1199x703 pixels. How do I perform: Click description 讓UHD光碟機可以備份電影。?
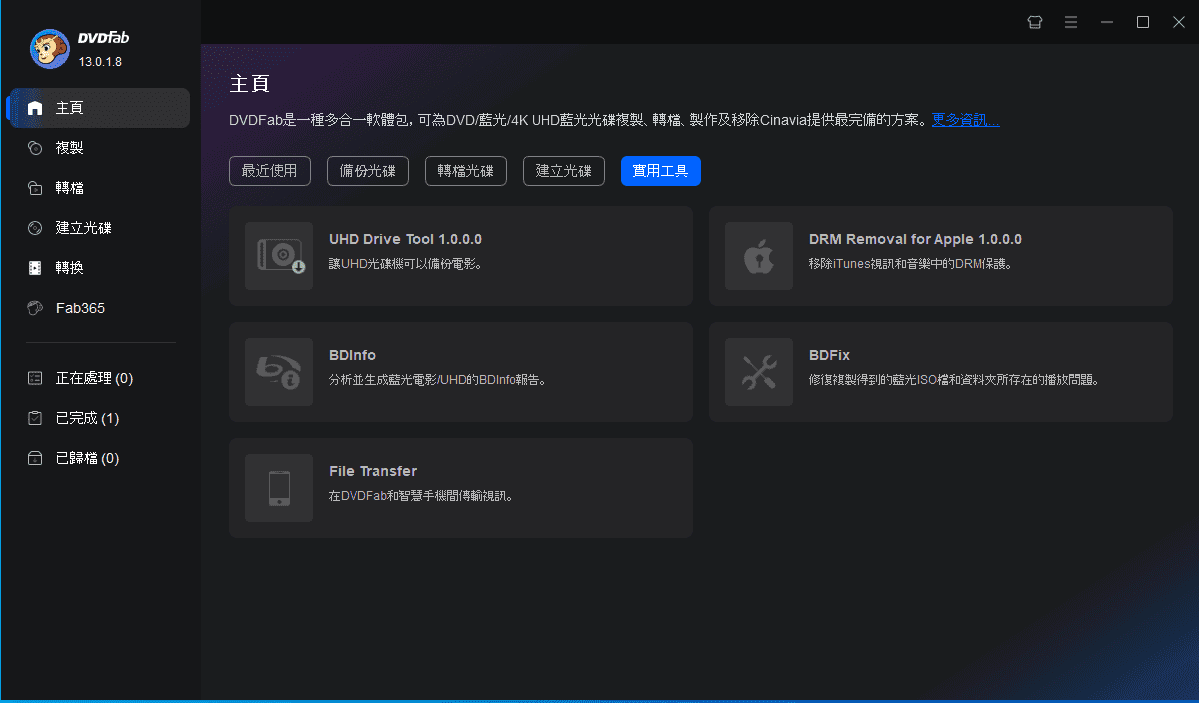click(405, 264)
